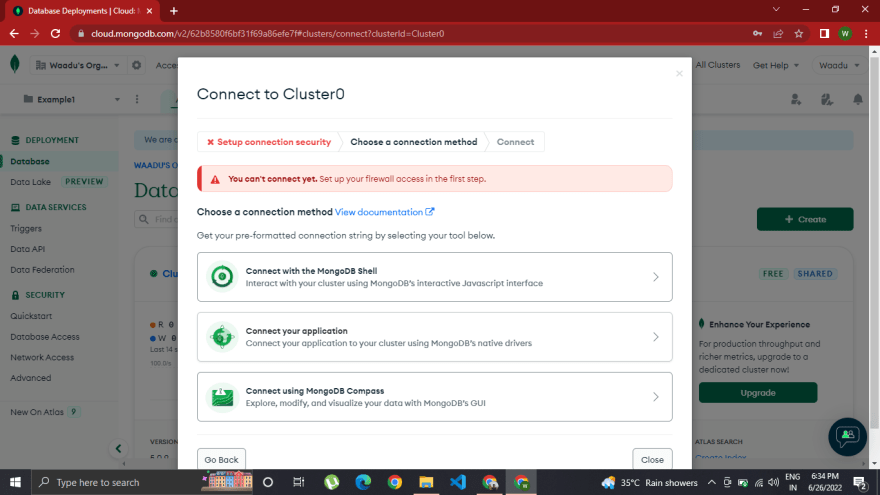The width and height of the screenshot is (880, 495).
Task: Select Choose a connection method step
Action: click(414, 142)
